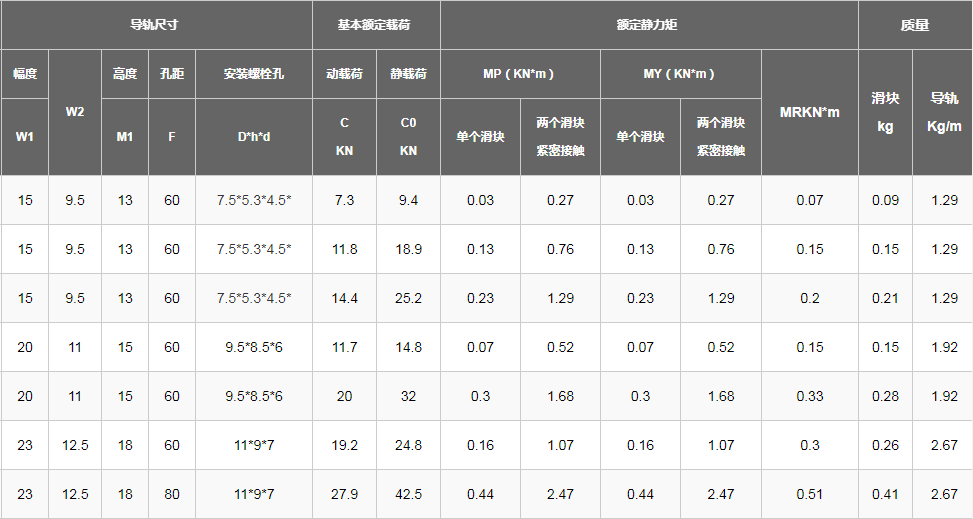Click the MRKN*m column header
This screenshot has height=519, width=973.
[x=809, y=112]
